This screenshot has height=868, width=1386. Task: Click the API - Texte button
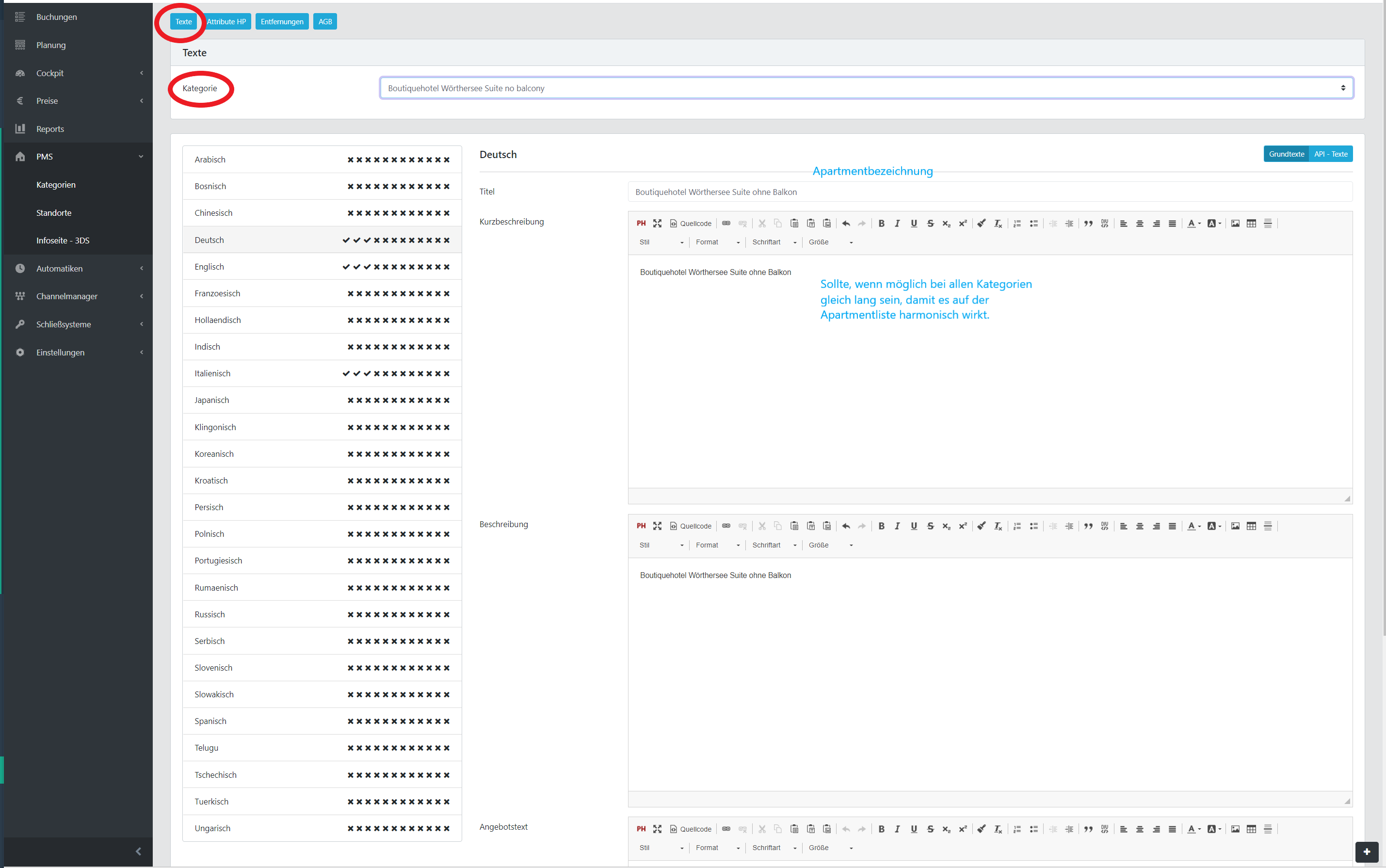pyautogui.click(x=1330, y=154)
